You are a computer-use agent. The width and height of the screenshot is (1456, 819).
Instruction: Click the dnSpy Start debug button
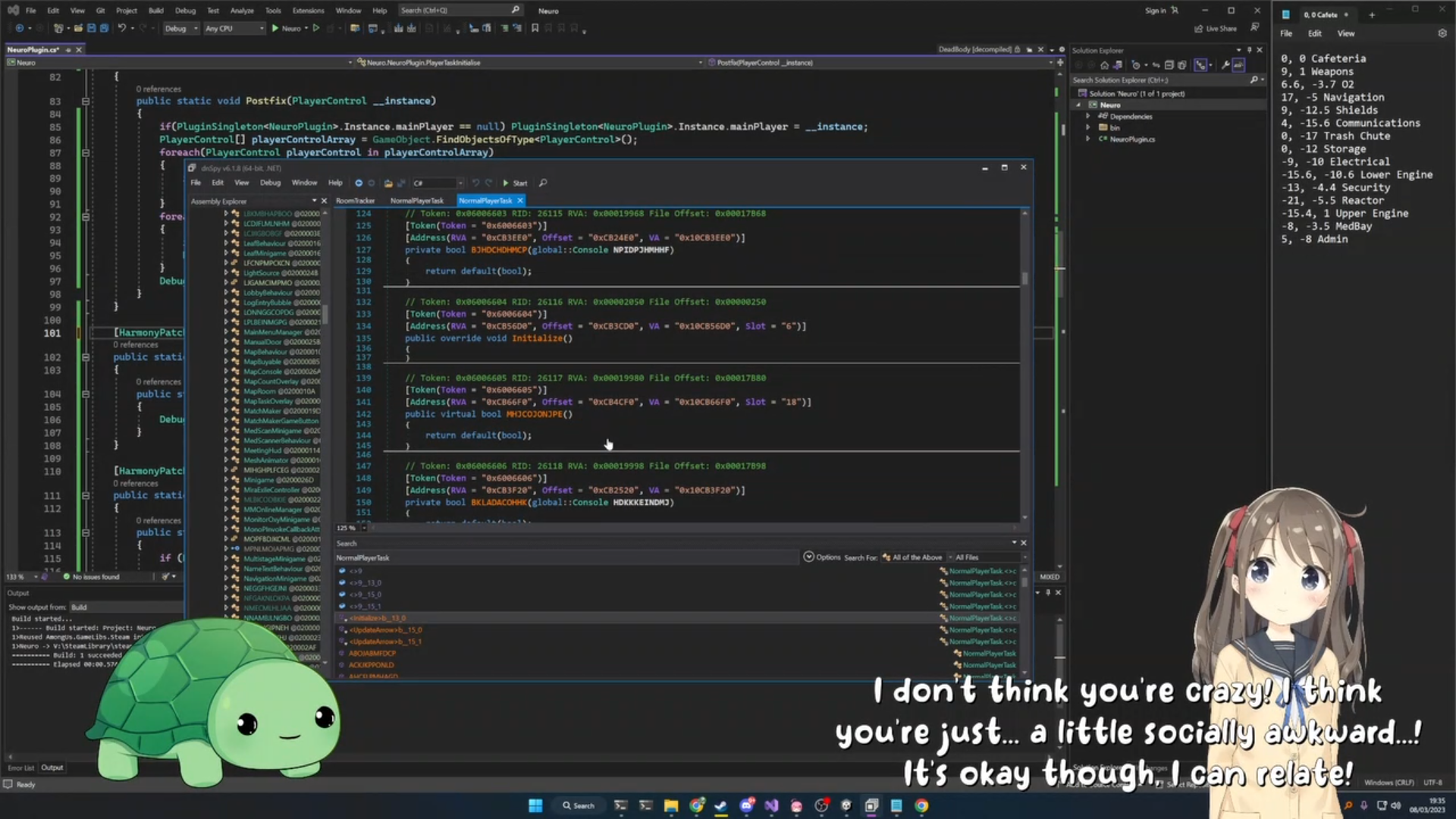514,183
